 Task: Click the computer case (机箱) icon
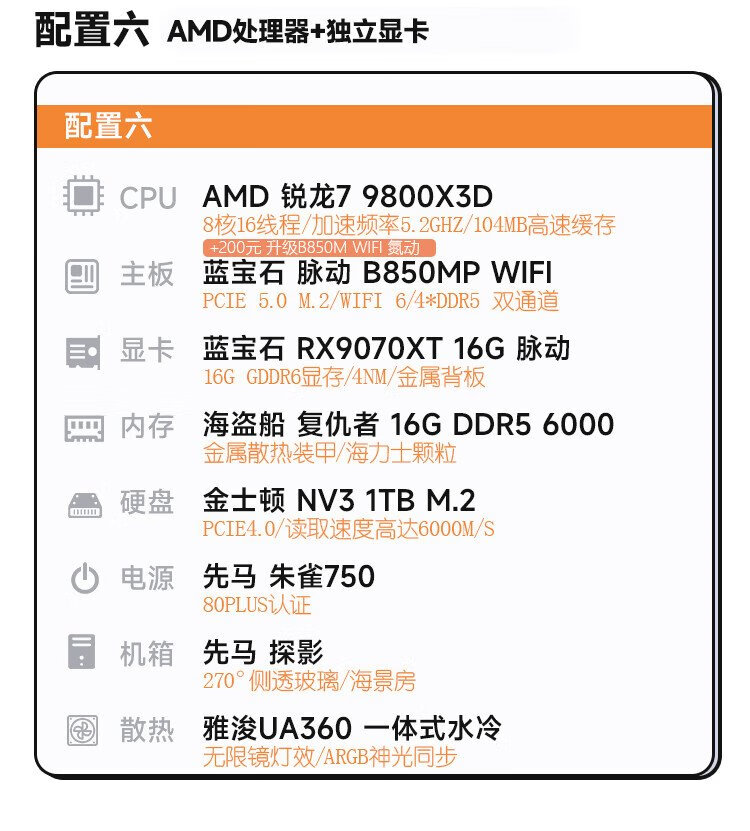pos(83,653)
